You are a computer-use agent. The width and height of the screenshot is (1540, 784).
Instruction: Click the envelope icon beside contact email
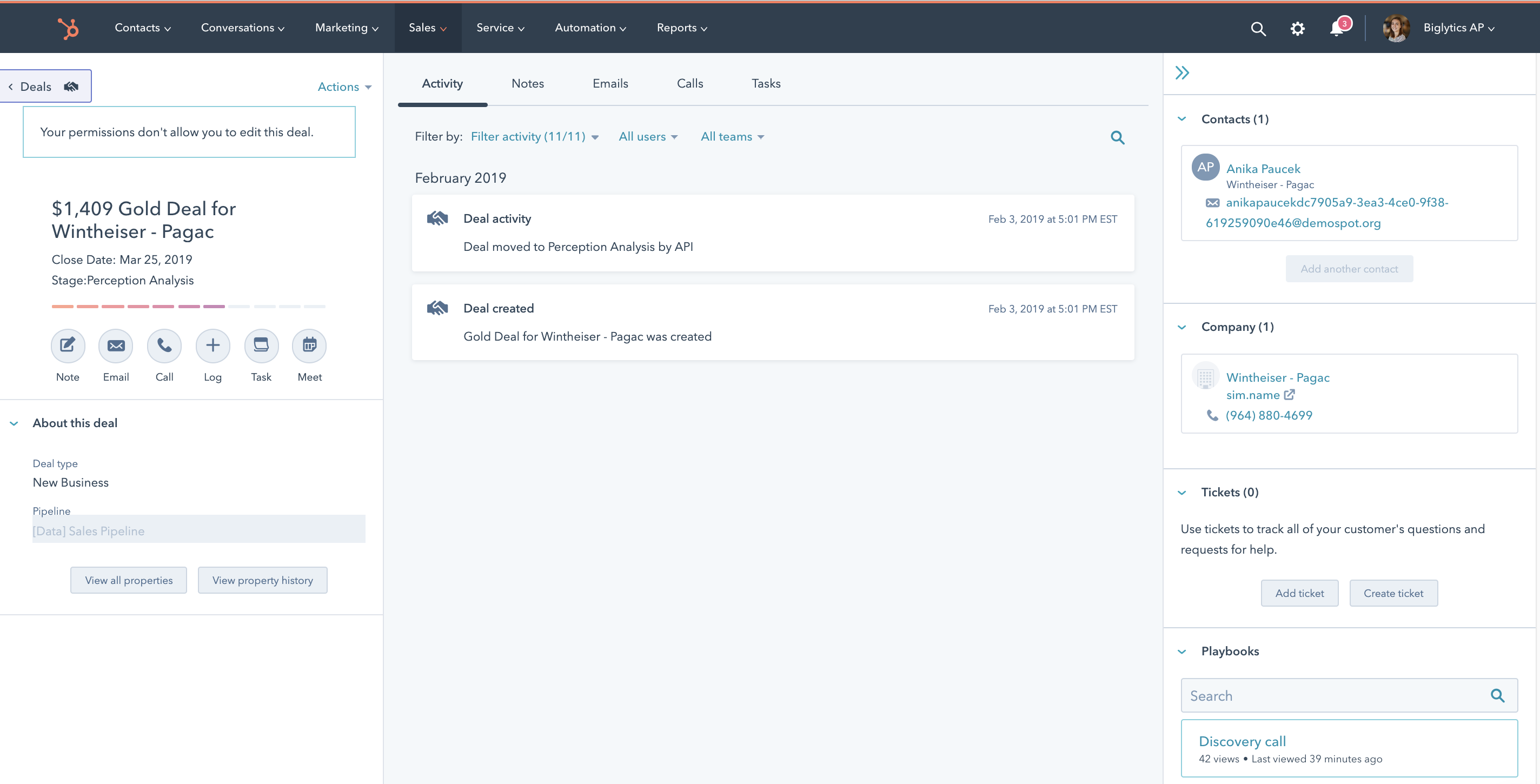[x=1212, y=203]
